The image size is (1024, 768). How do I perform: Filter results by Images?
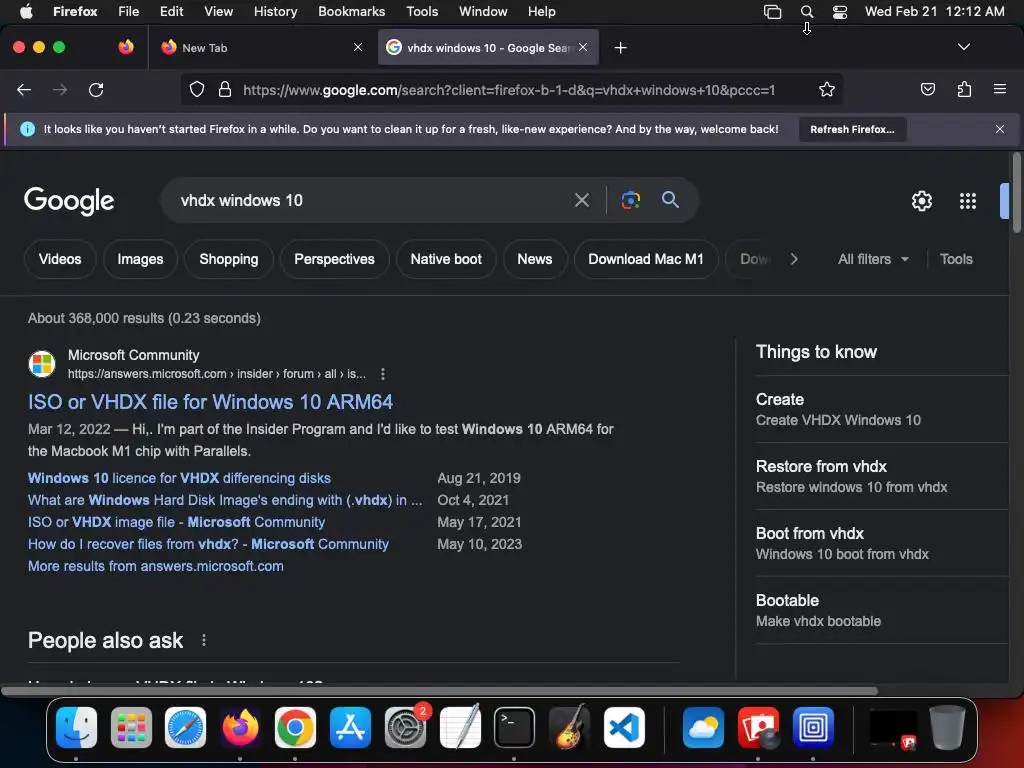(x=140, y=259)
